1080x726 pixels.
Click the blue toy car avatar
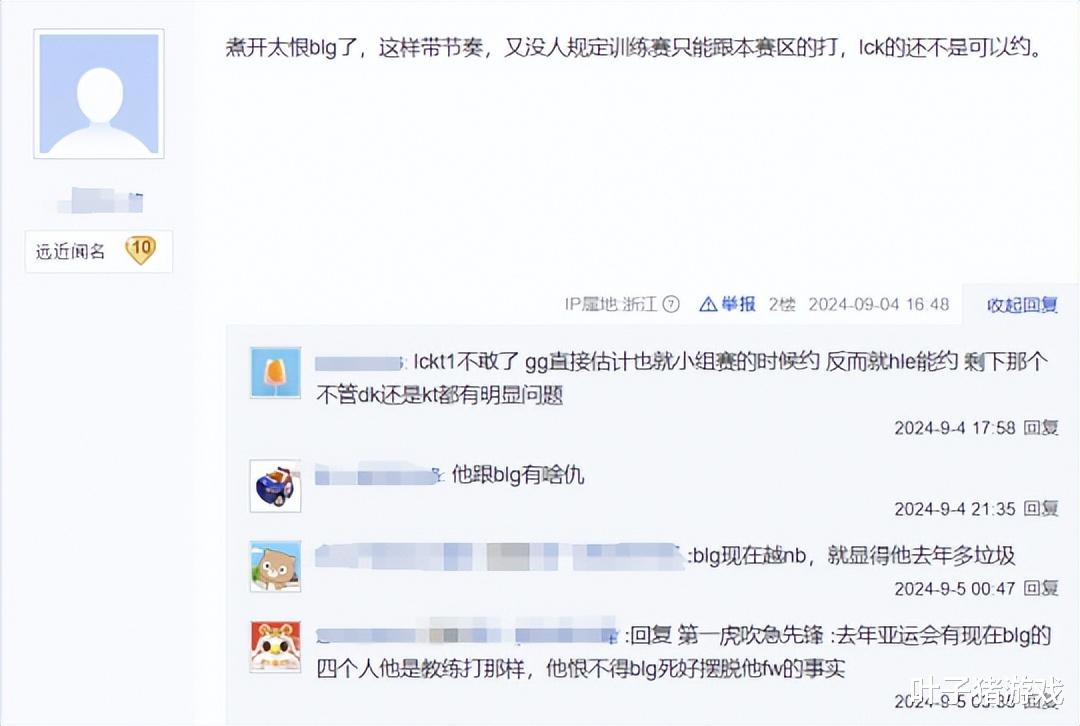(276, 486)
